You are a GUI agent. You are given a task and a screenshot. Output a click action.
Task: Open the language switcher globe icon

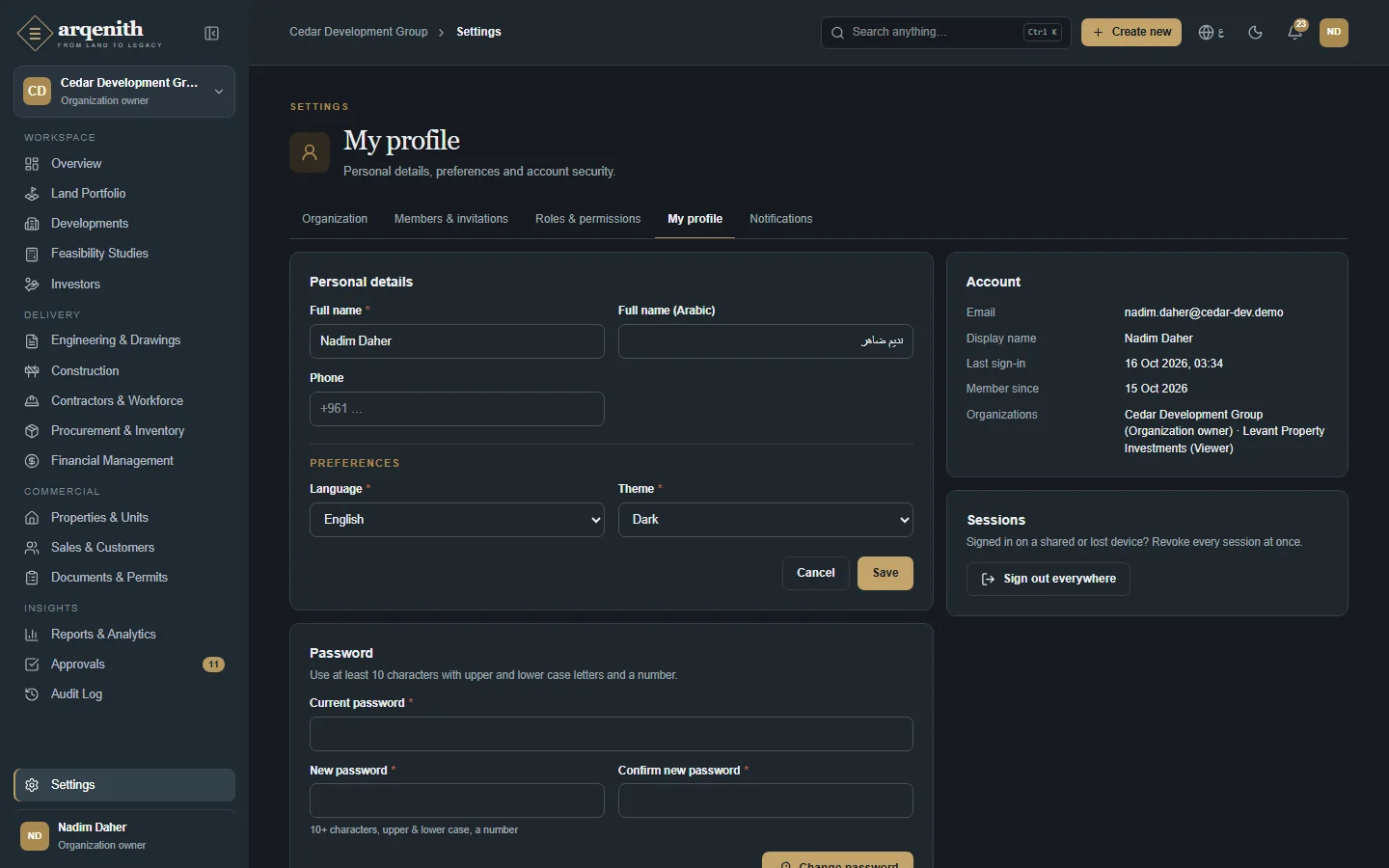coord(1212,33)
